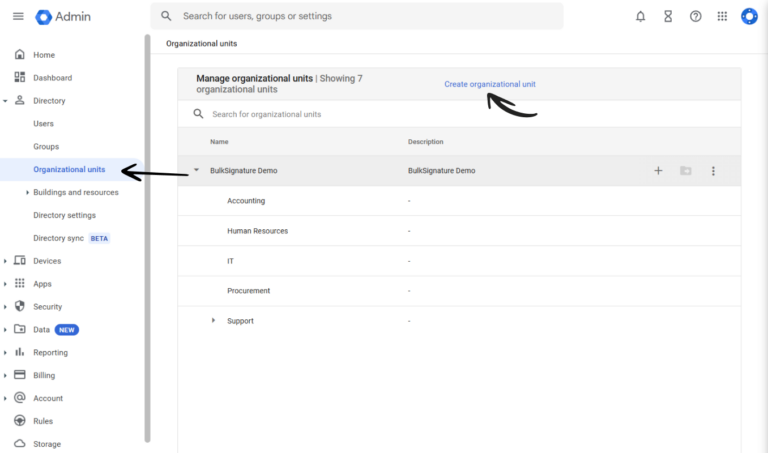
Task: Click the sidebar vertical scrollbar
Action: (x=147, y=238)
